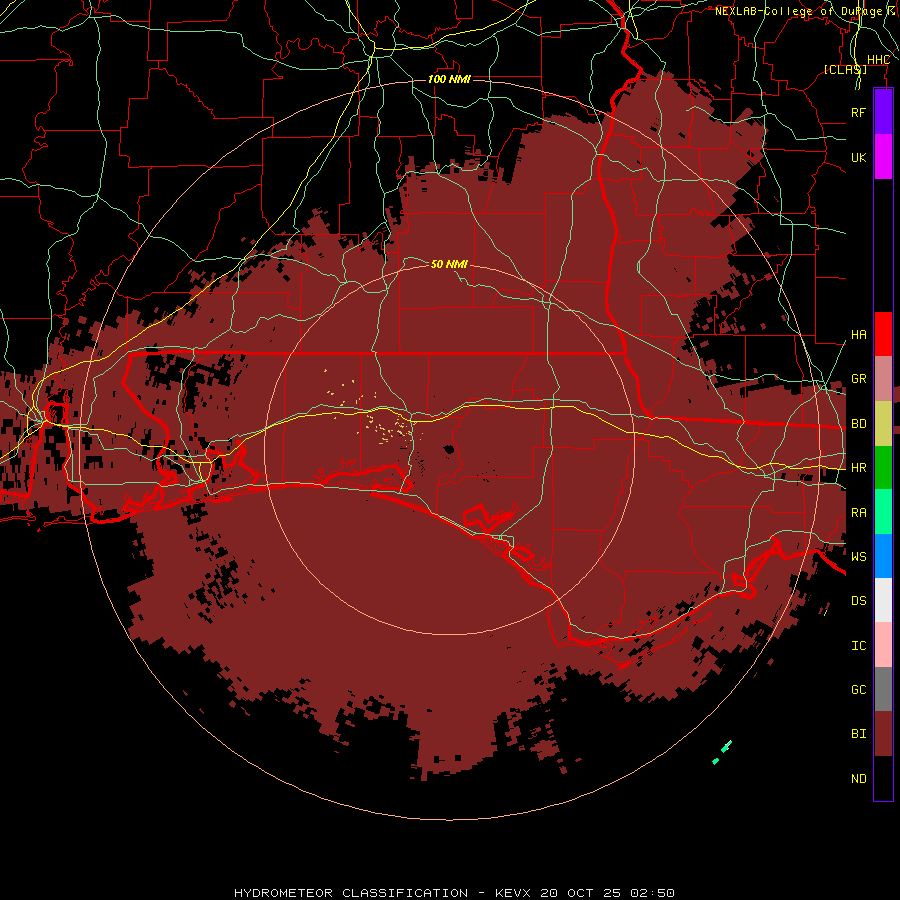Screen dimensions: 900x900
Task: Click the RF legend label
Action: click(x=858, y=112)
